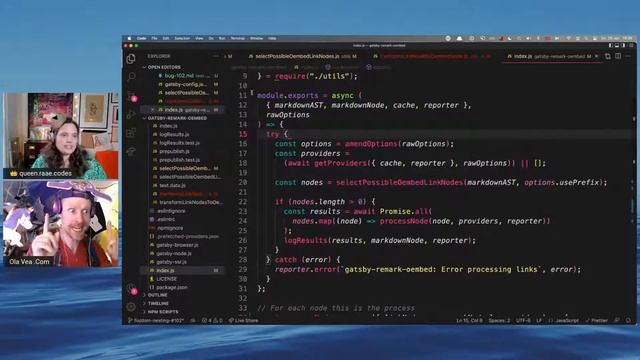Click the git branch indicator in status bar
The width and height of the screenshot is (640, 360).
[156, 321]
